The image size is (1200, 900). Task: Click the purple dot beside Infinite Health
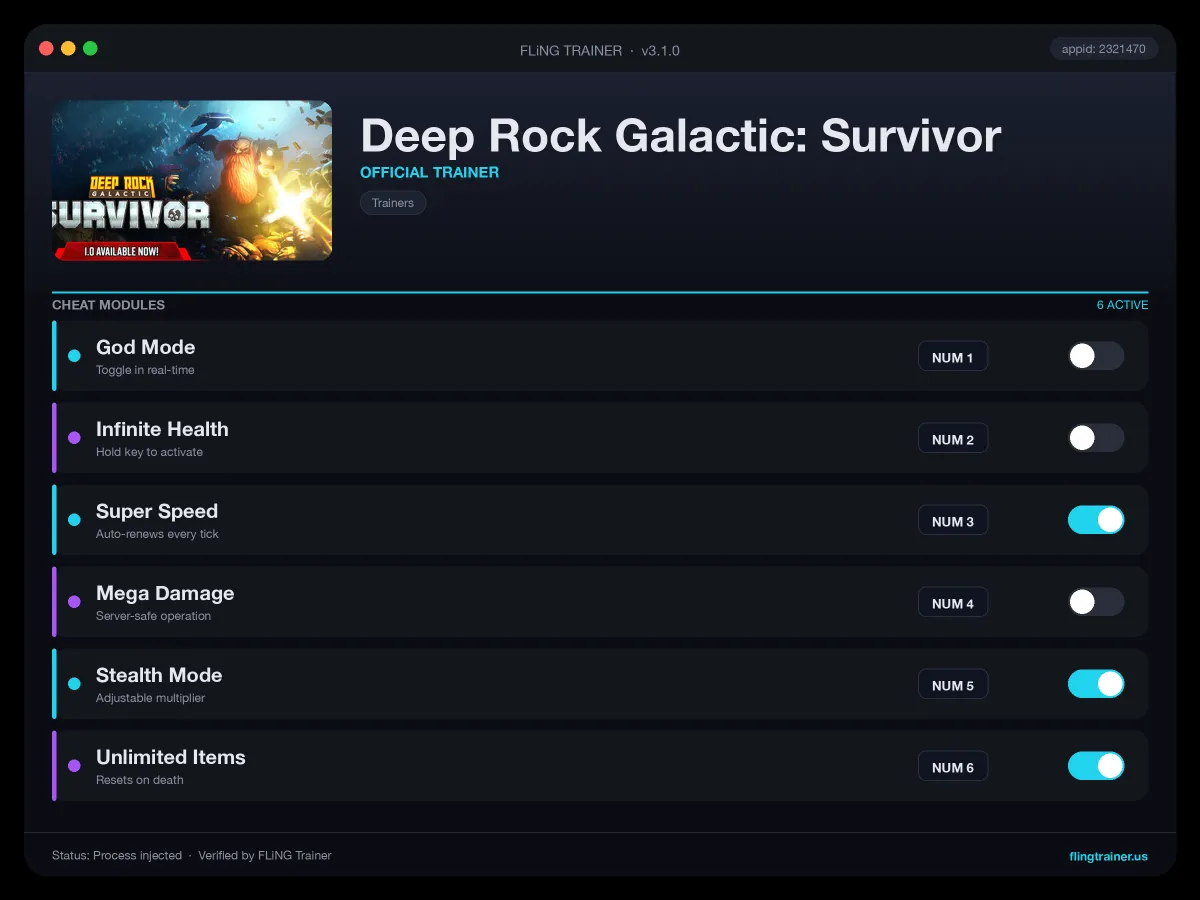(x=74, y=438)
